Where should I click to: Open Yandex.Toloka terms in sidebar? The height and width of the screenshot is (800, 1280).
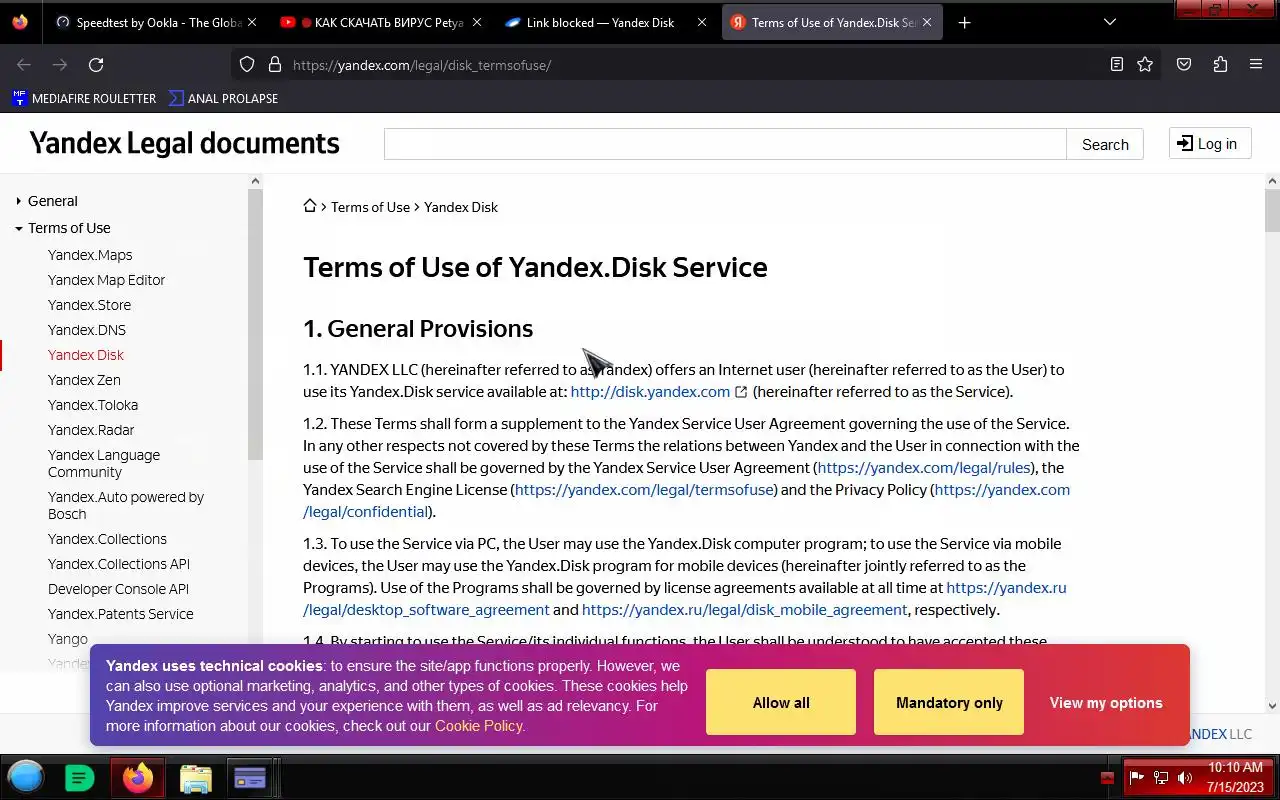[x=93, y=405]
